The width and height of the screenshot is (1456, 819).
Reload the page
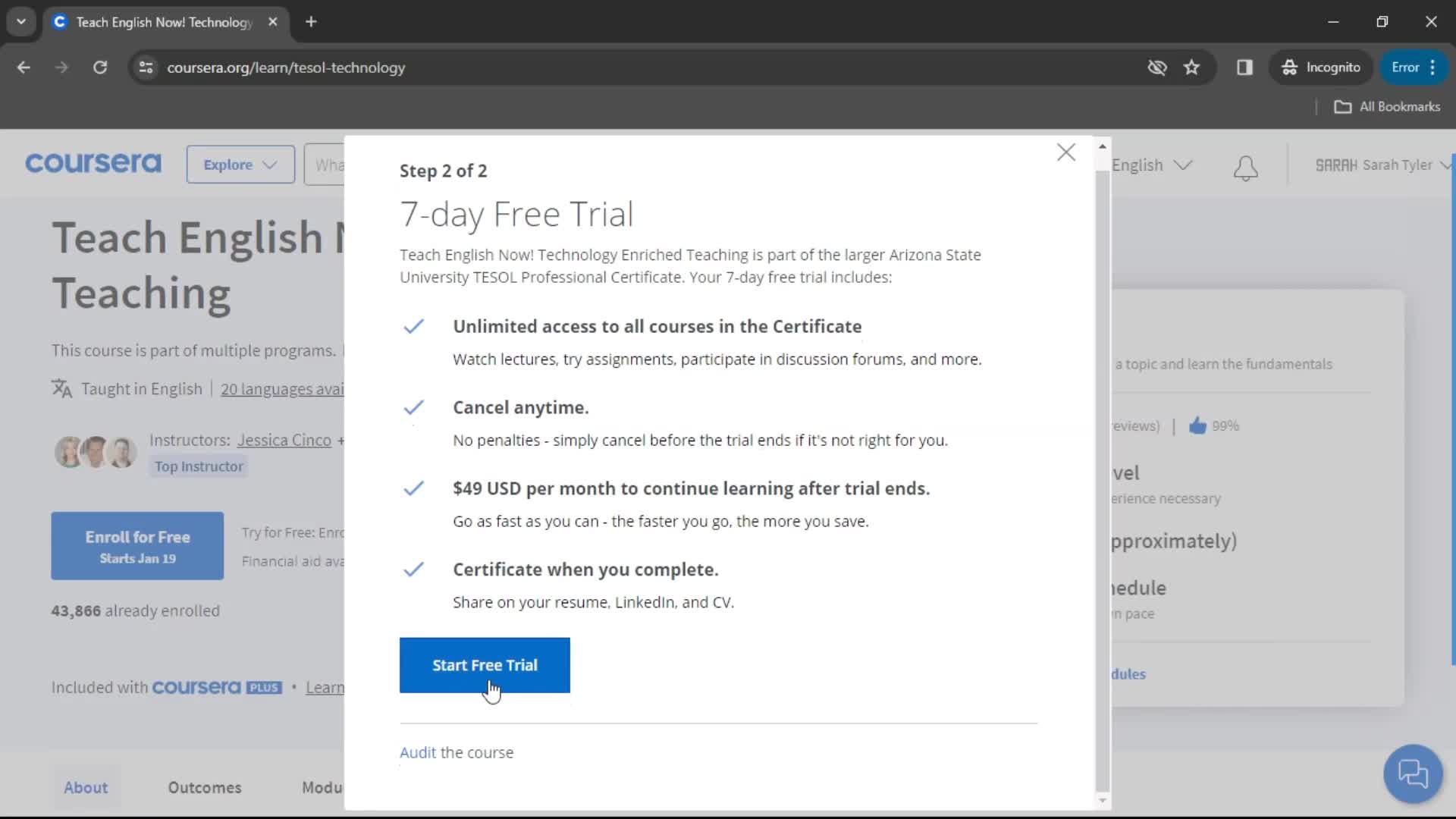pos(100,67)
